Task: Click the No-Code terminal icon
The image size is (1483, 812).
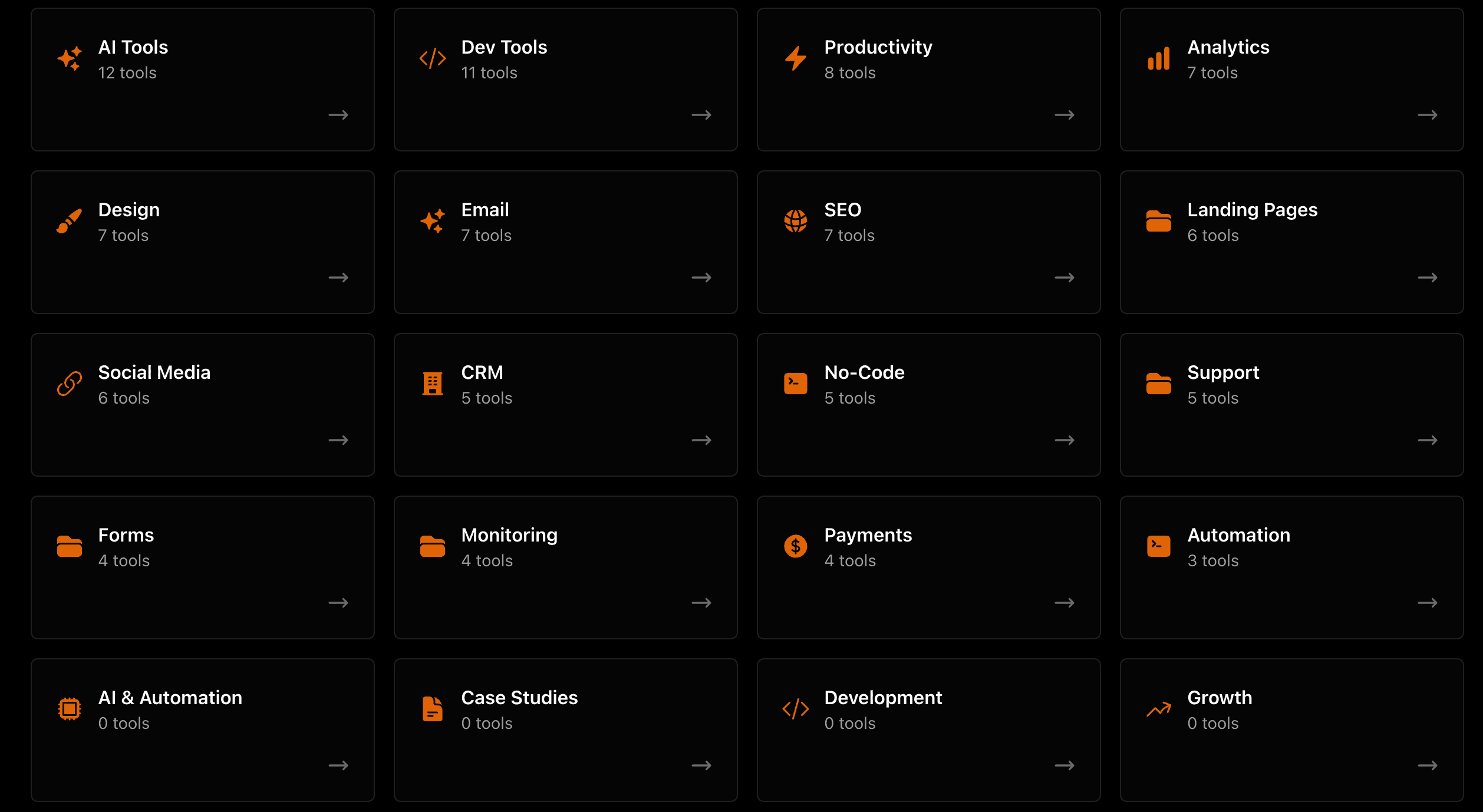Action: [795, 383]
